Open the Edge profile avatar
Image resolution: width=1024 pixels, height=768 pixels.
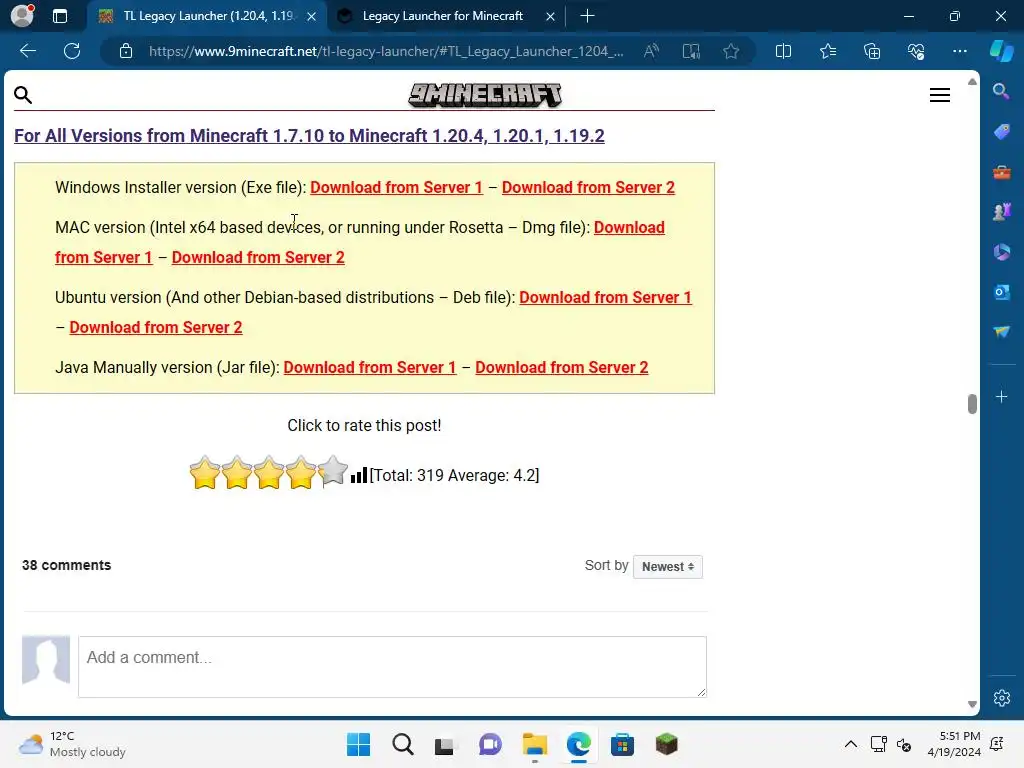[22, 15]
